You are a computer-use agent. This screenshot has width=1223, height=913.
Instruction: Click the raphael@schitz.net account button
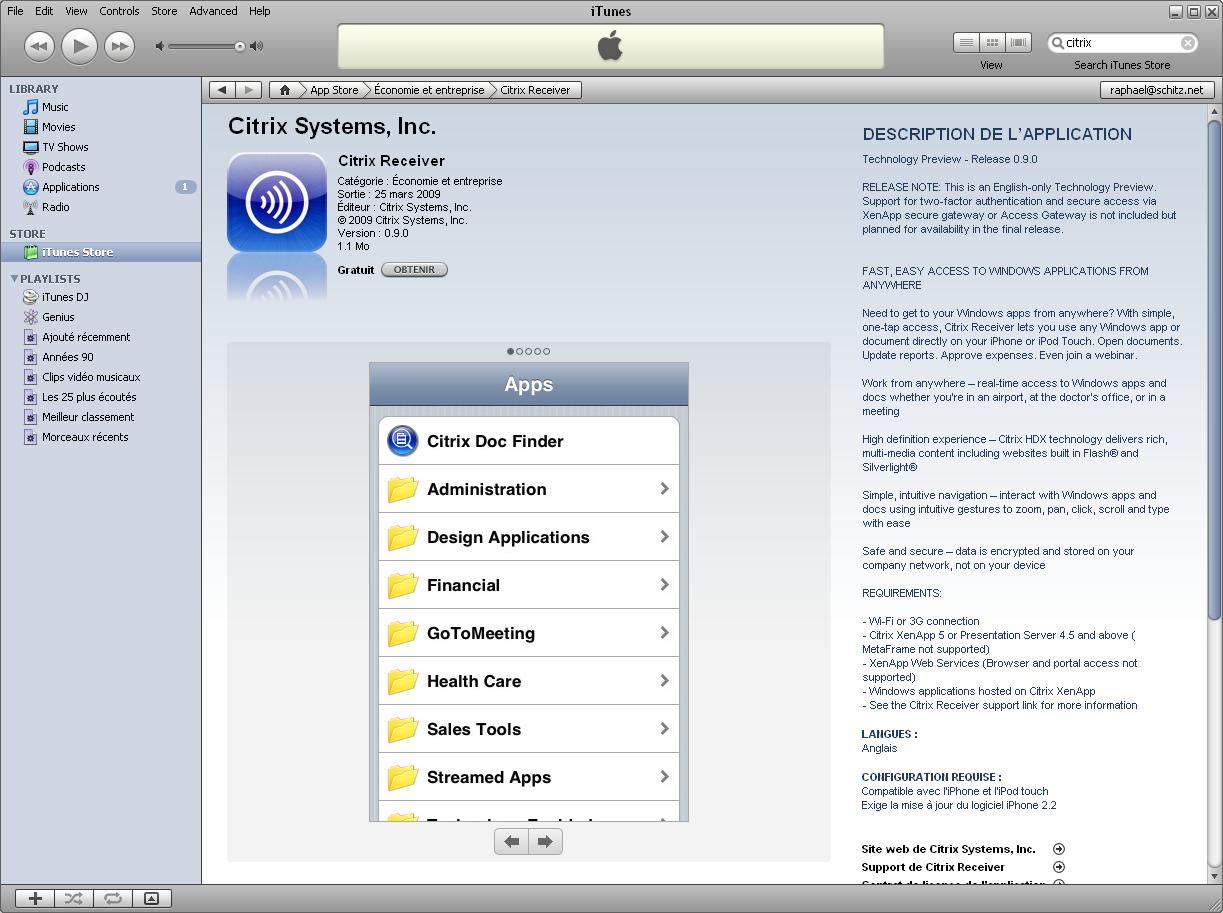1157,90
